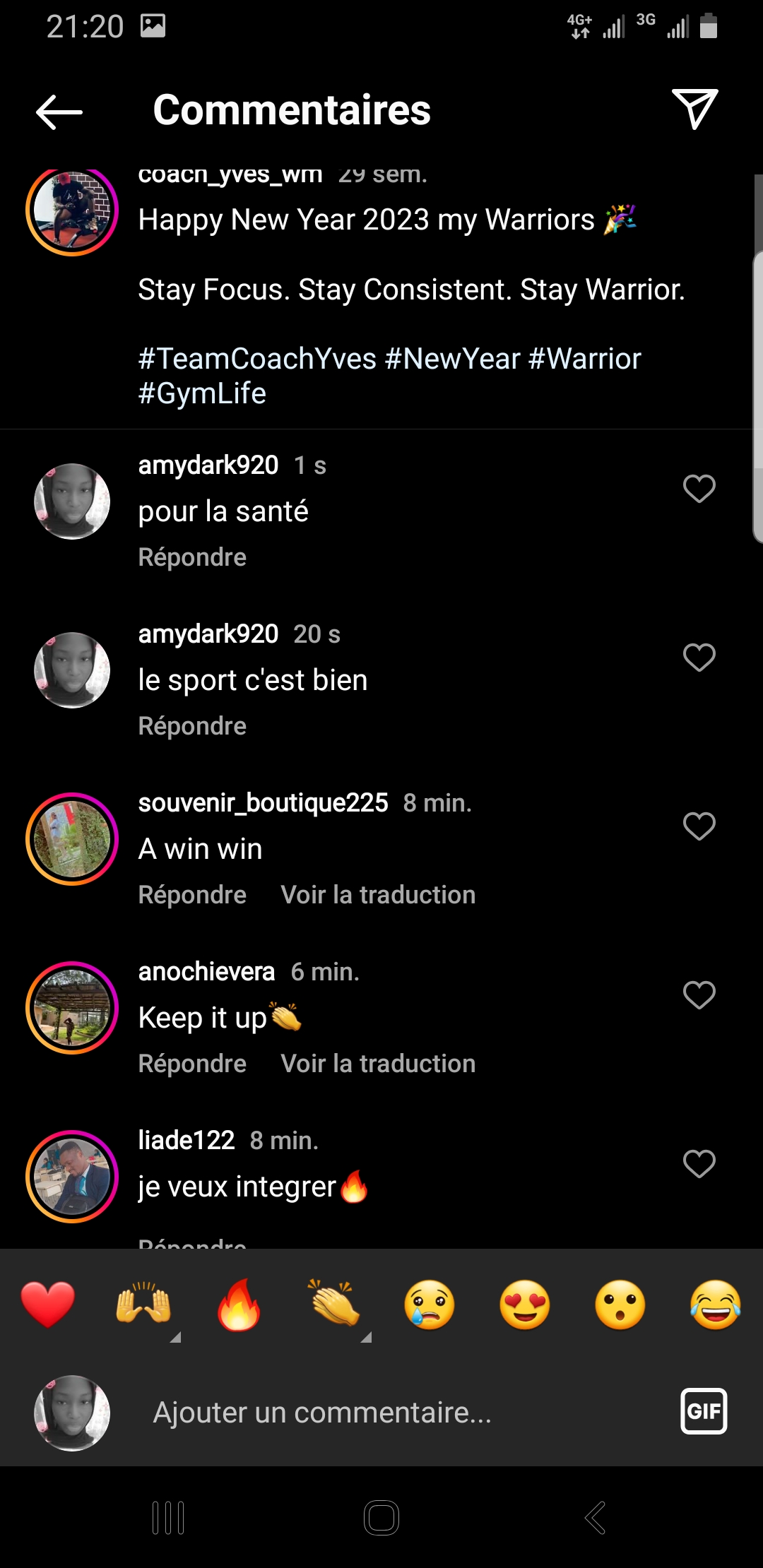The width and height of the screenshot is (763, 1568).
Task: Open the share paper-plane icon
Action: click(x=694, y=109)
